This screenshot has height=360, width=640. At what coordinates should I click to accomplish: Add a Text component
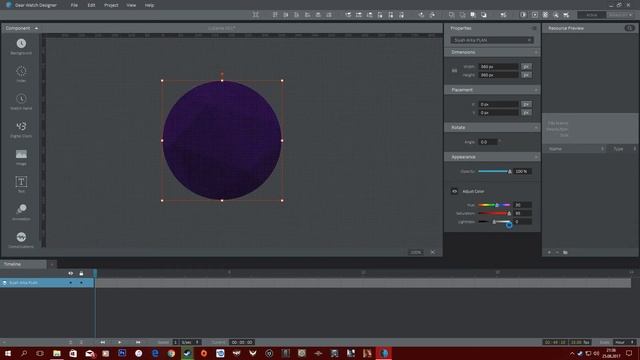point(21,184)
